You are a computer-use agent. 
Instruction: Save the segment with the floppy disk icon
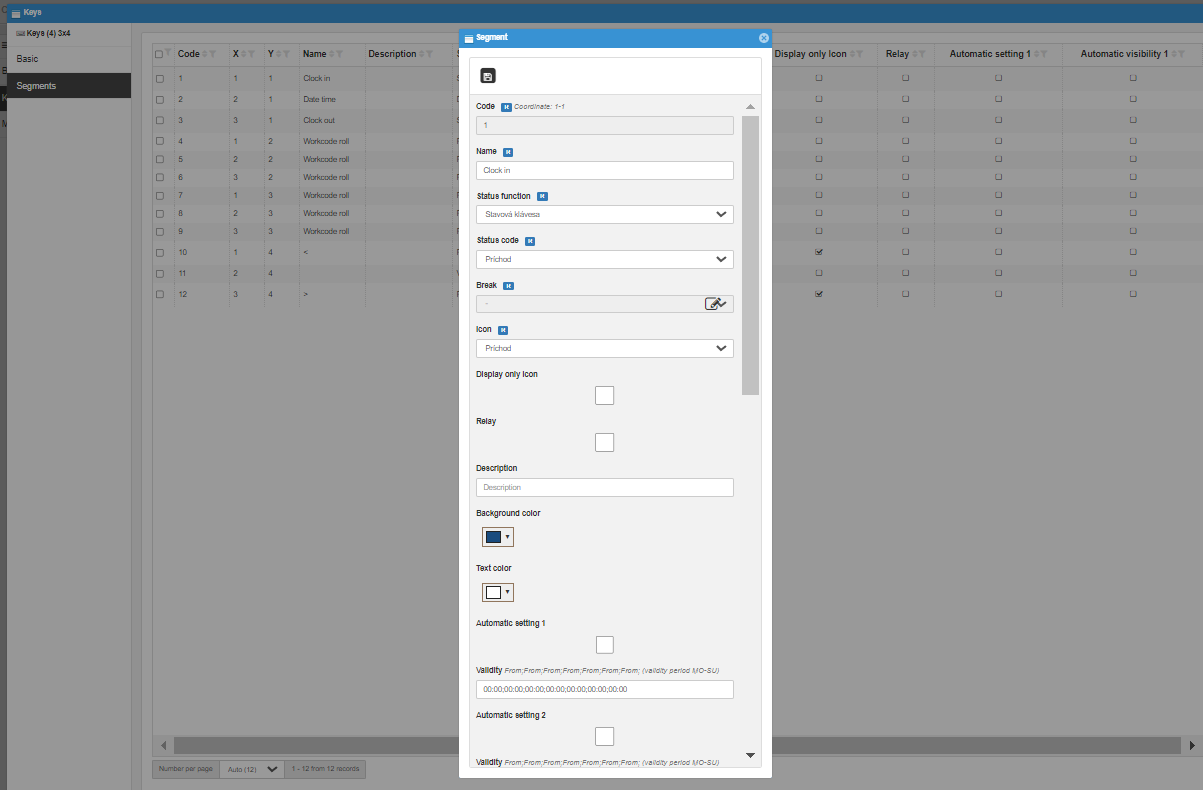(x=488, y=76)
